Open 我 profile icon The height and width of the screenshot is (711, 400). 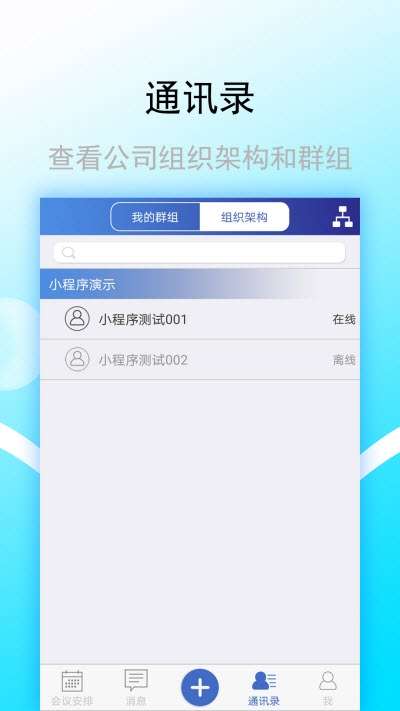tap(328, 681)
